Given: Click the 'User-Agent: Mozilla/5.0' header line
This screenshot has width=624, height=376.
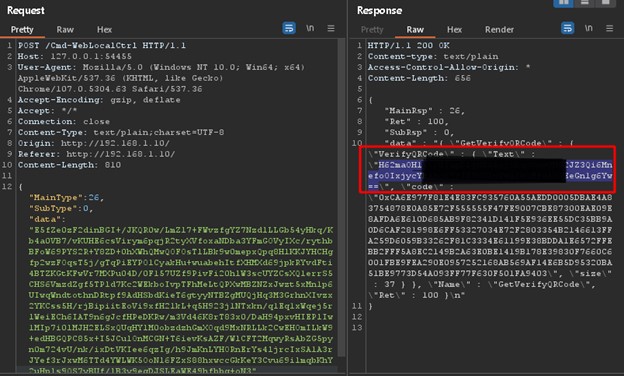Looking at the screenshot, I should tap(161, 67).
